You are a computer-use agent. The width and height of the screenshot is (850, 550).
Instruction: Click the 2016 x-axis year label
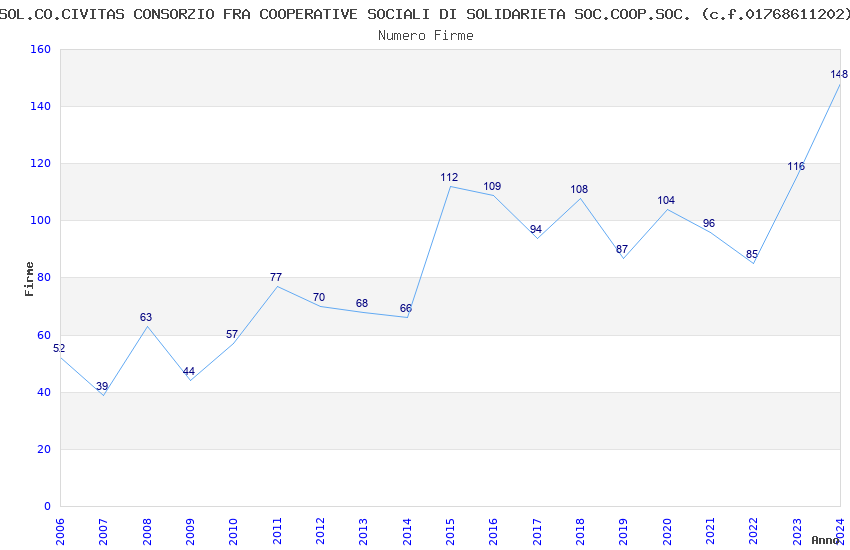(x=493, y=532)
